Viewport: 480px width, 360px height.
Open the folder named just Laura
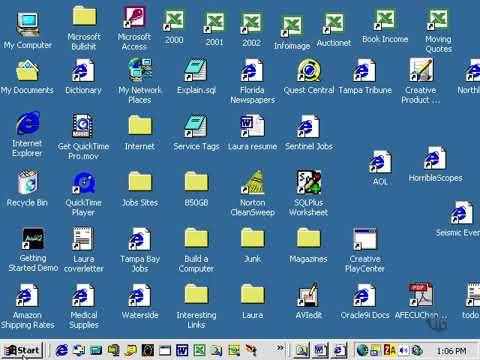[252, 294]
